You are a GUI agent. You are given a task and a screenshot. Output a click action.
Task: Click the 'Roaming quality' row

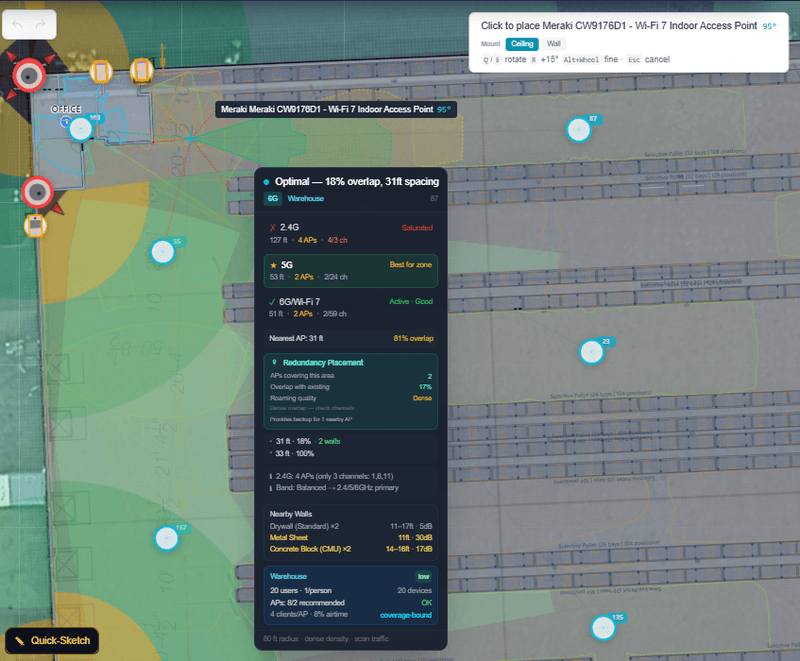click(x=351, y=398)
